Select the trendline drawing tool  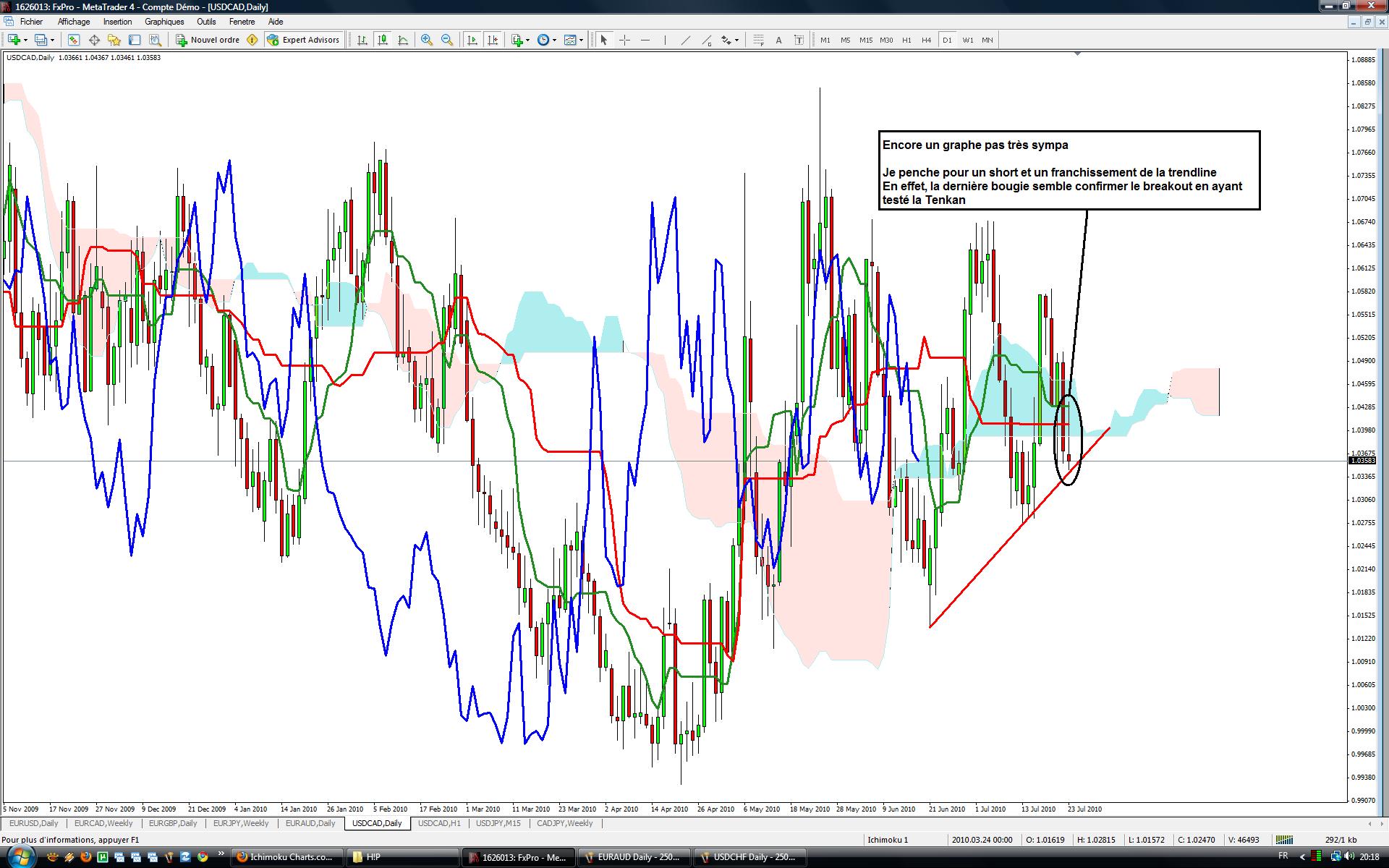(685, 40)
